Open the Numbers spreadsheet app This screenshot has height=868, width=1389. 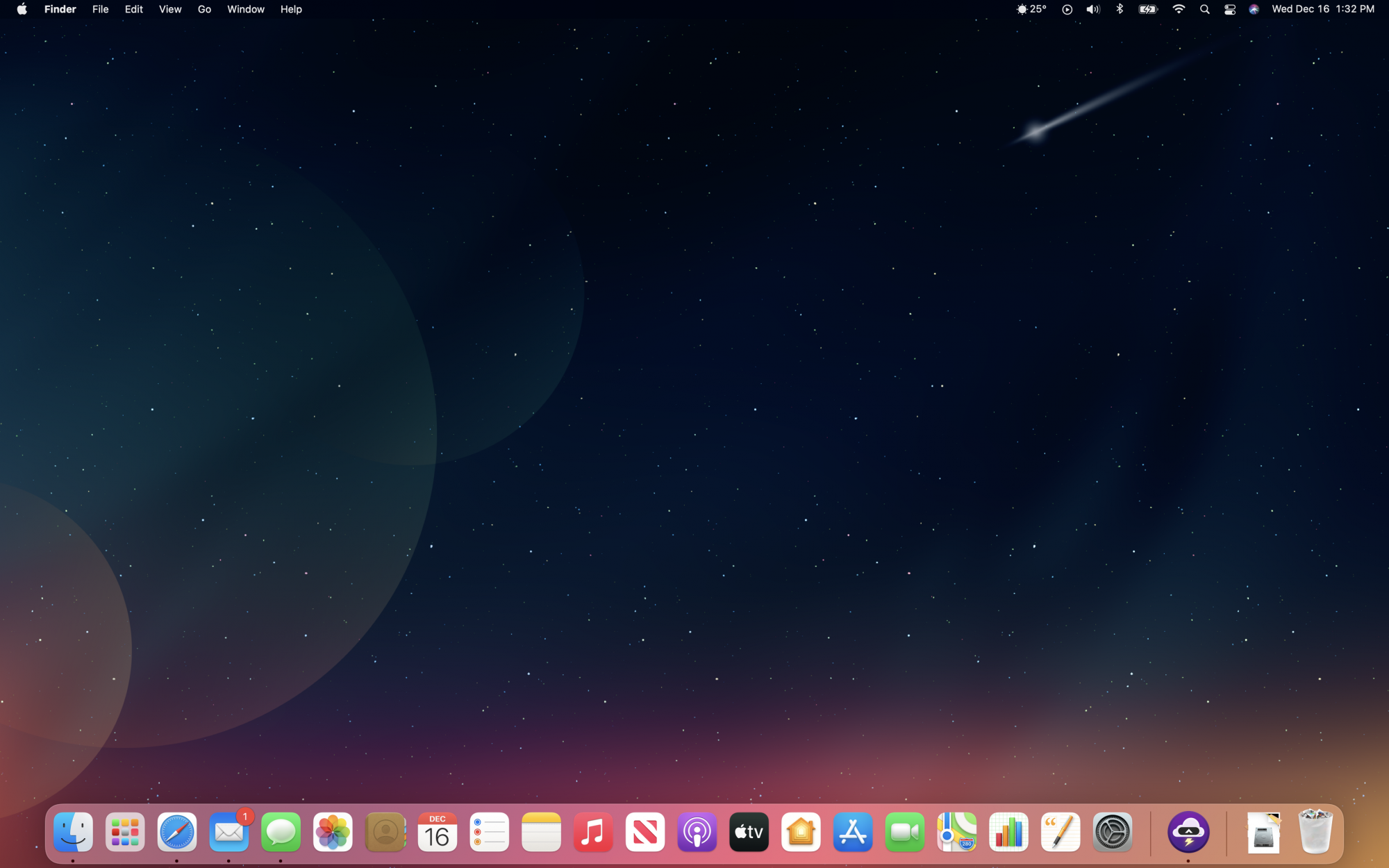1008,832
